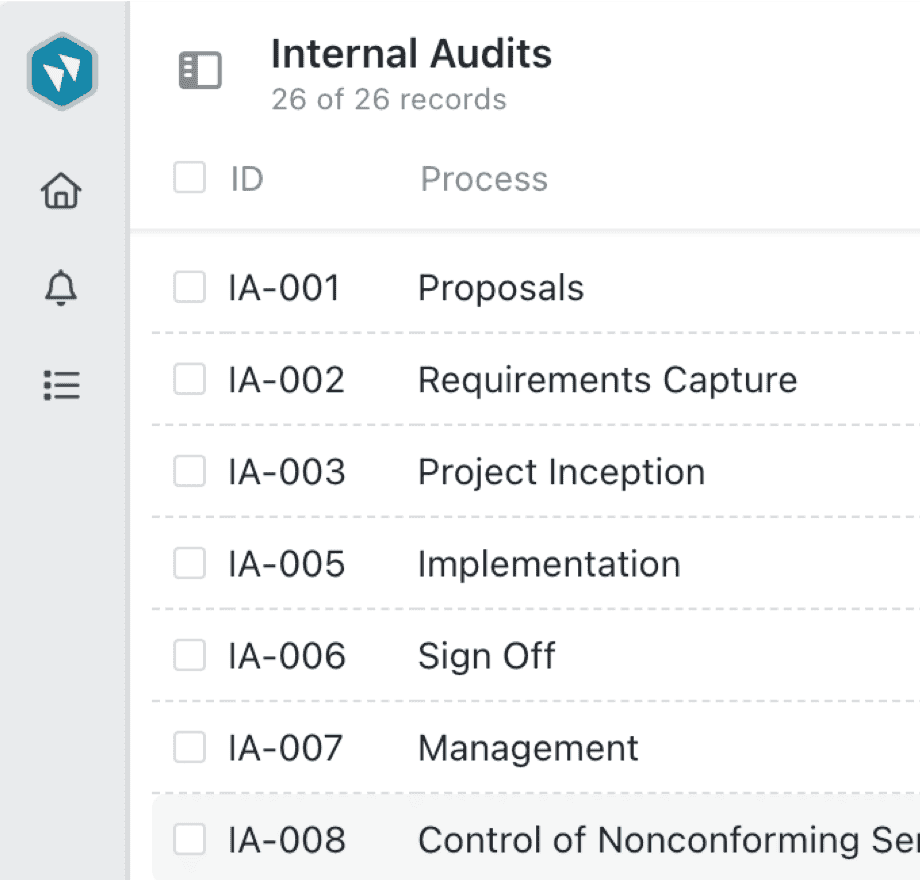920x880 pixels.
Task: Open record IA-008
Action: point(286,840)
